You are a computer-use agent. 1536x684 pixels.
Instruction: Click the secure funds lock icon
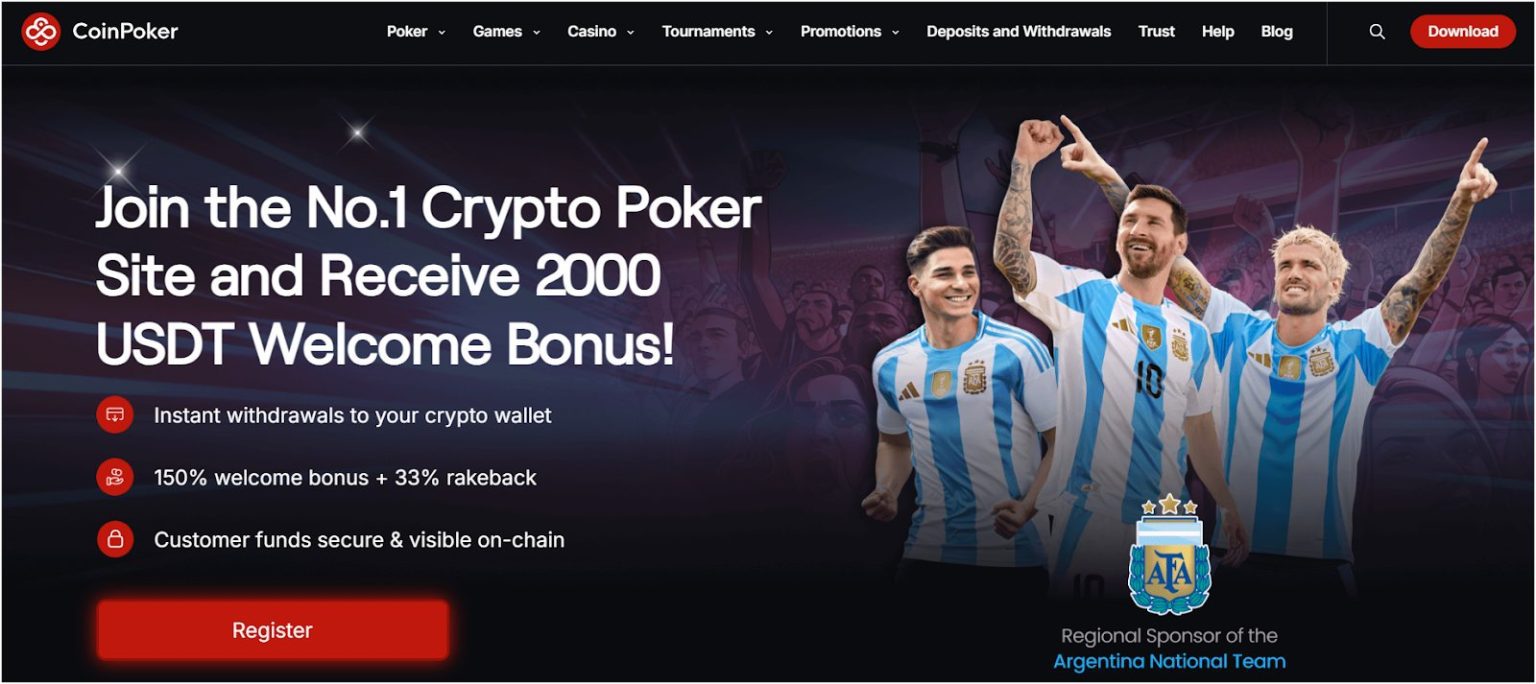[x=115, y=540]
